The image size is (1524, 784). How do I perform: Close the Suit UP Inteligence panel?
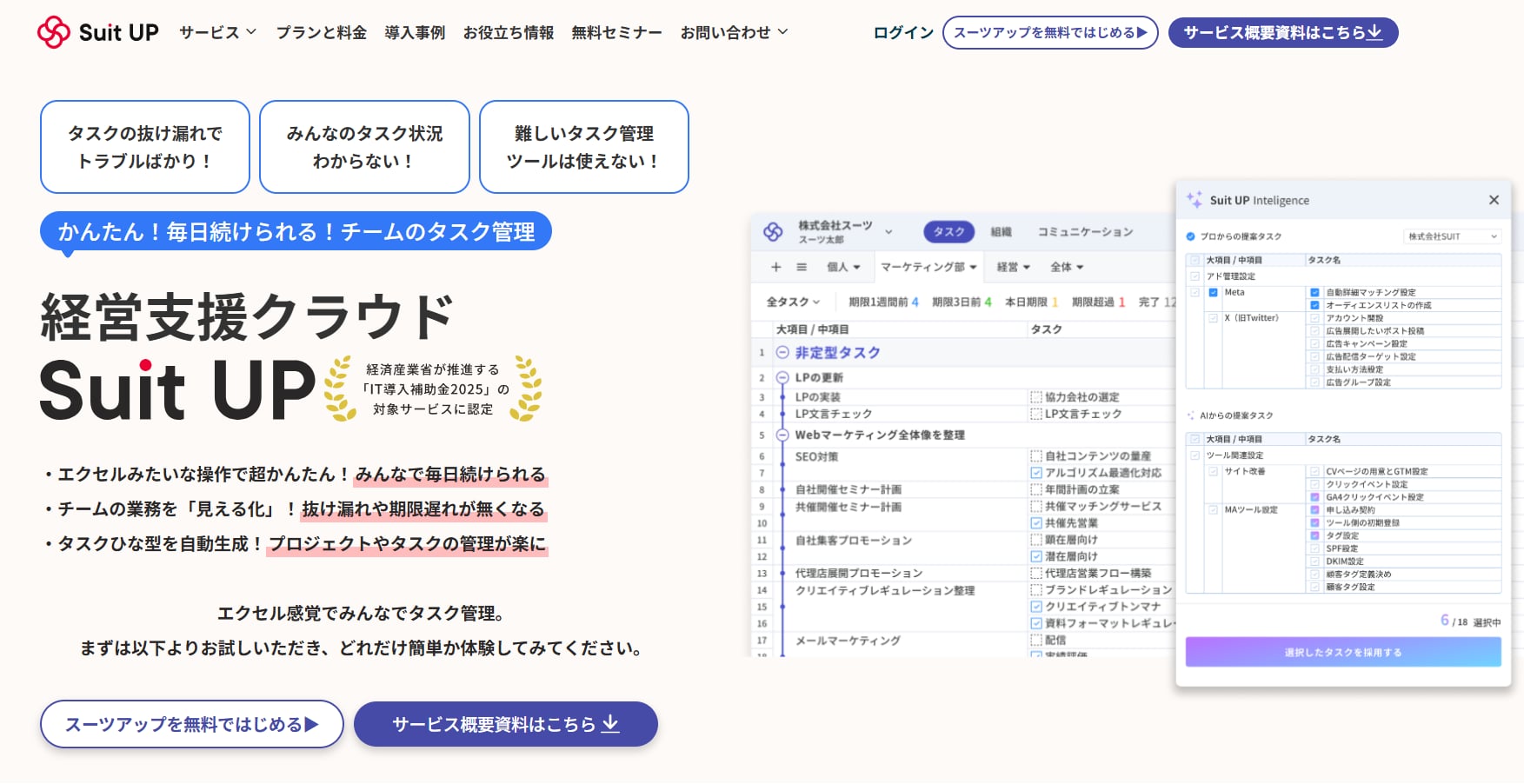[1494, 200]
